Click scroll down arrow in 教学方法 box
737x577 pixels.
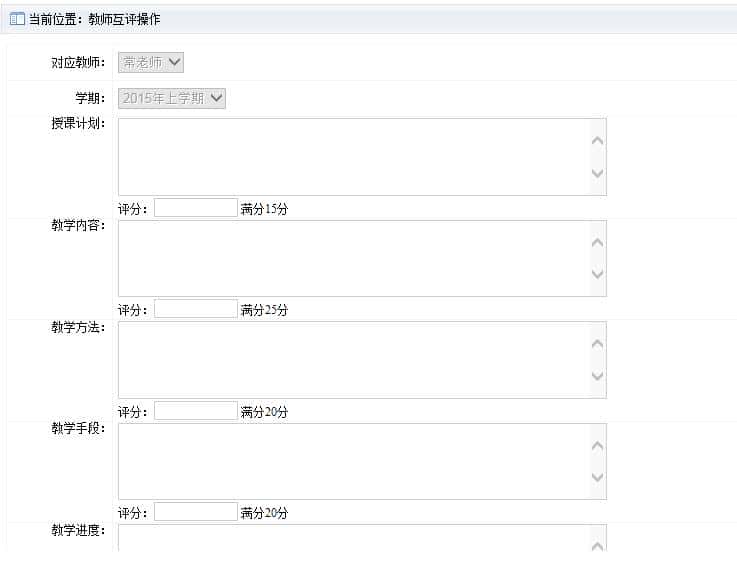[597, 376]
